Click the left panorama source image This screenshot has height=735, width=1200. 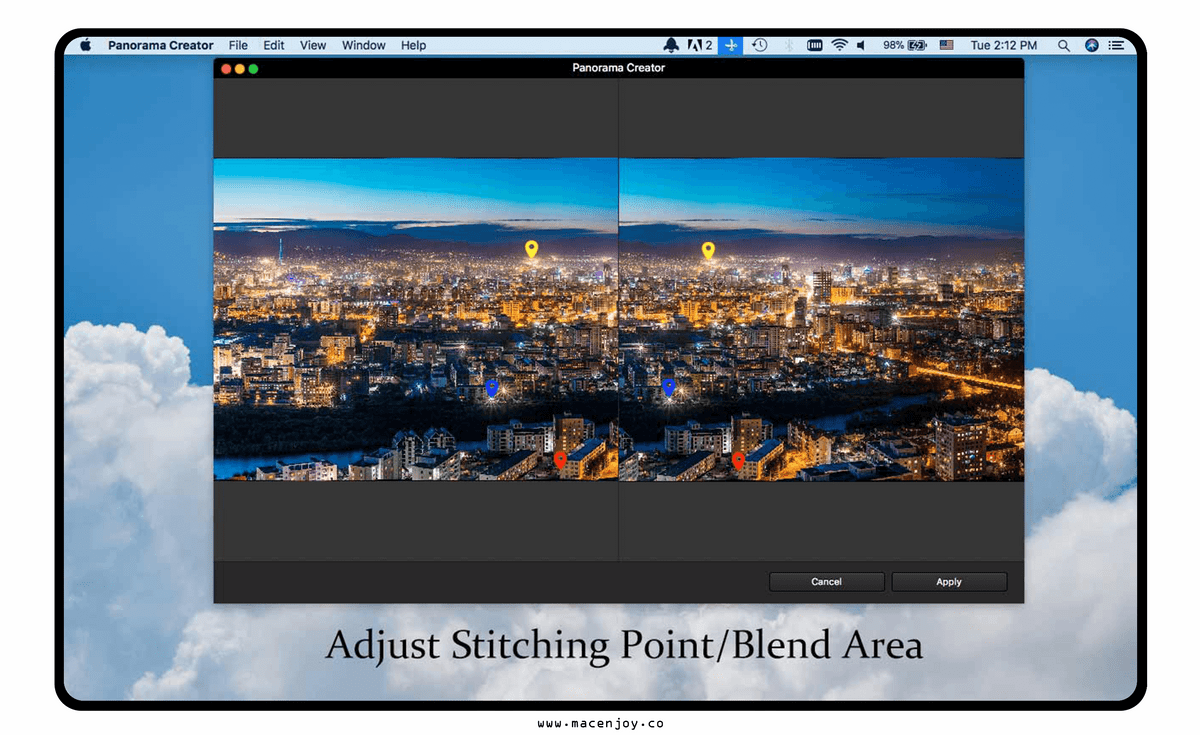[x=416, y=319]
